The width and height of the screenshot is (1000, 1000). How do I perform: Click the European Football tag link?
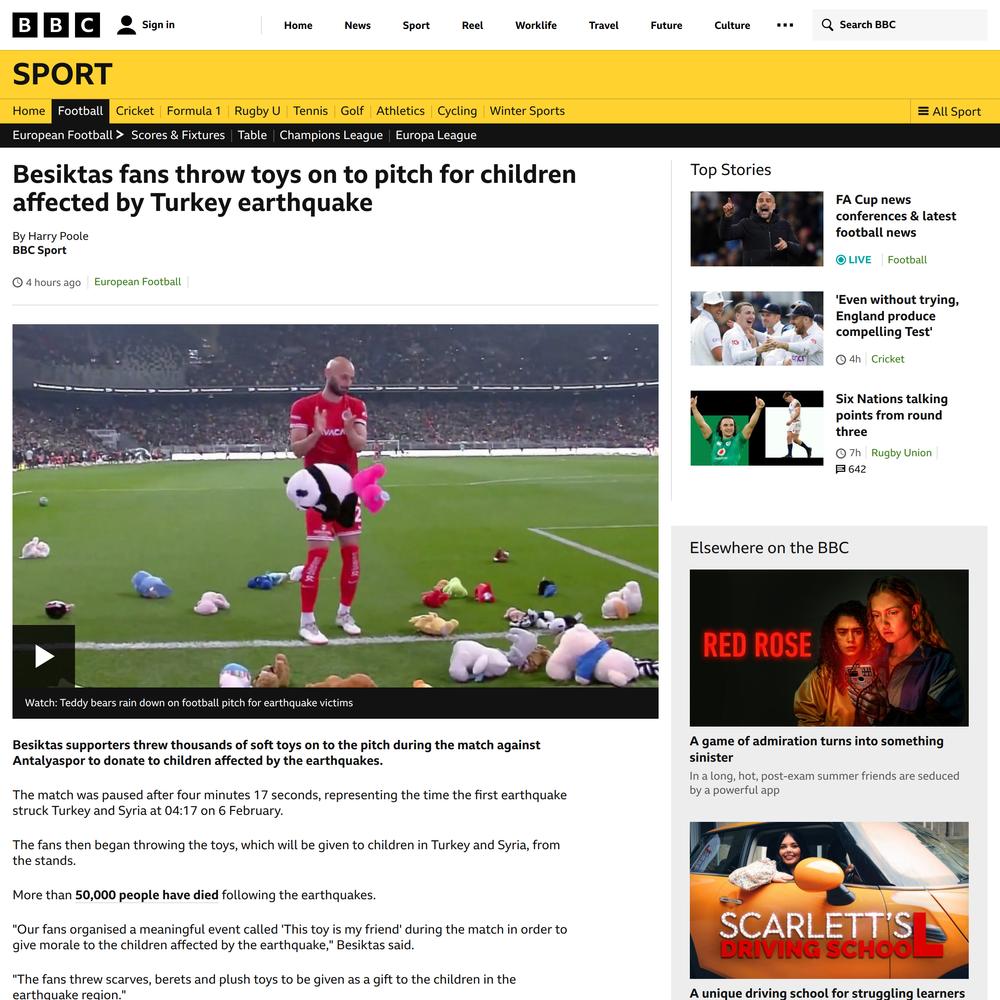coord(138,282)
